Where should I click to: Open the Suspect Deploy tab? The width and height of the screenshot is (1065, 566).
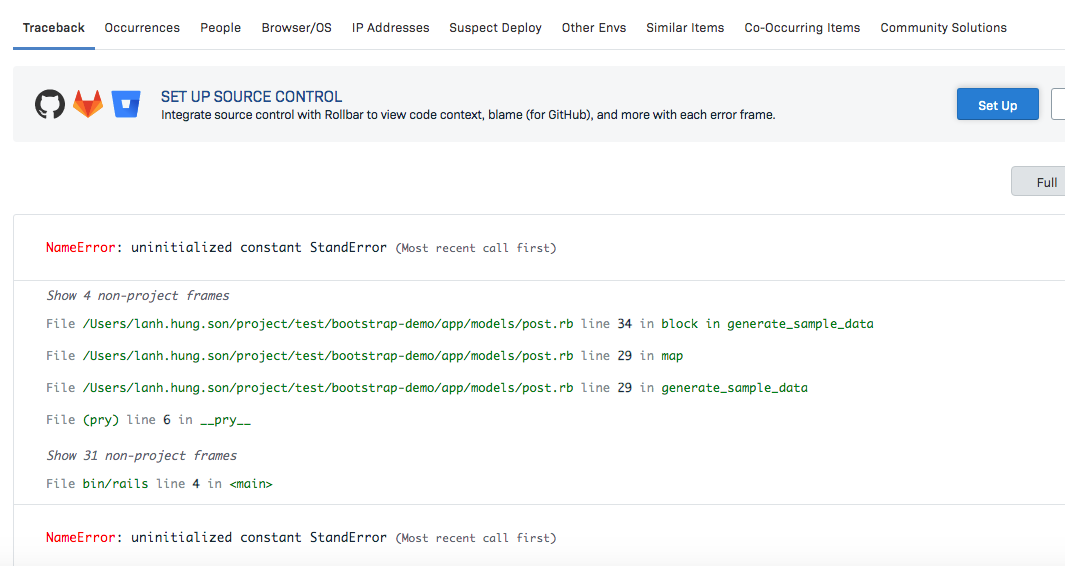pyautogui.click(x=495, y=28)
